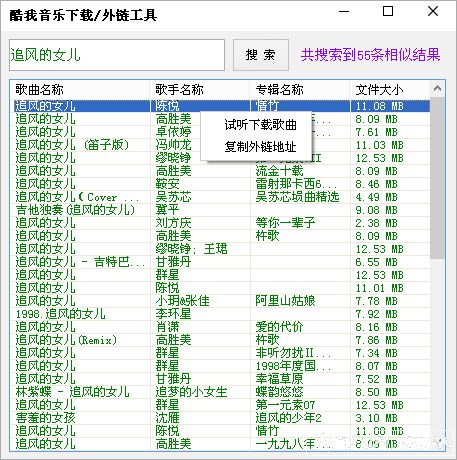Close the 酷我音乐下载/外链工具 window
This screenshot has width=457, height=460.
click(x=433, y=11)
